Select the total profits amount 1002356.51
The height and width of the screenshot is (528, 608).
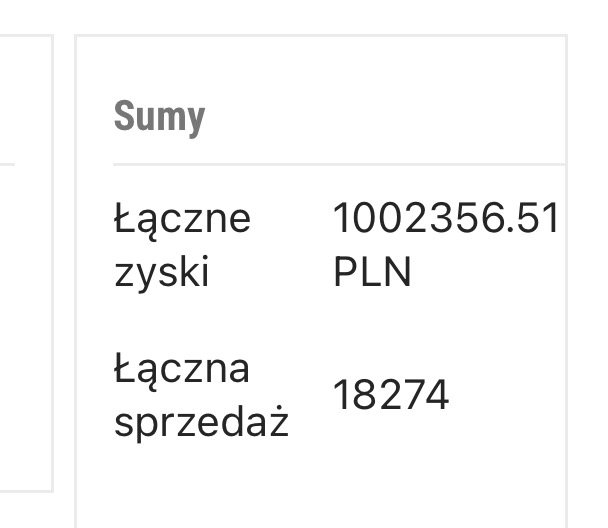pos(445,219)
